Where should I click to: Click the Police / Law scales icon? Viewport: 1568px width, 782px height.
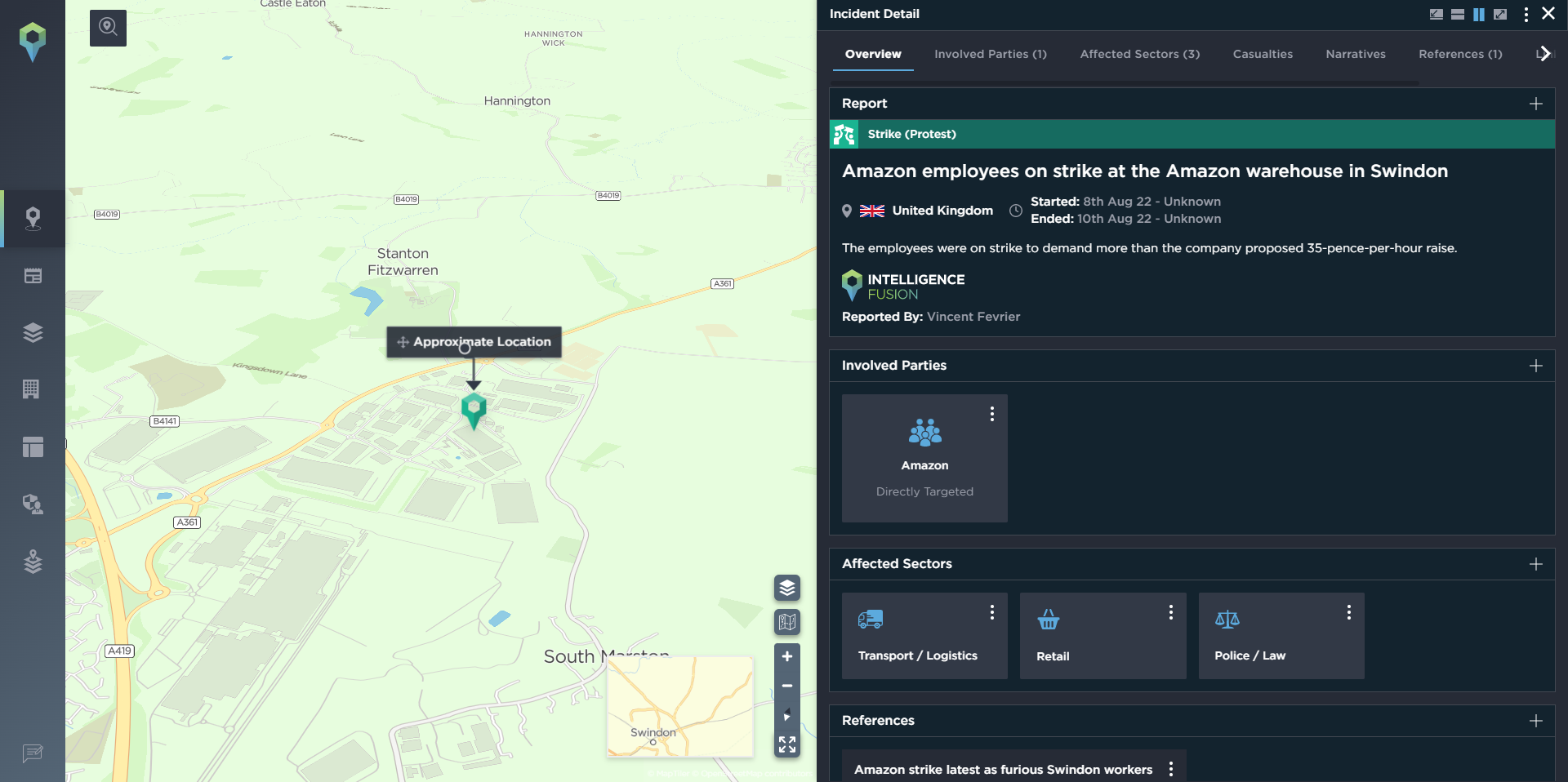click(1227, 620)
